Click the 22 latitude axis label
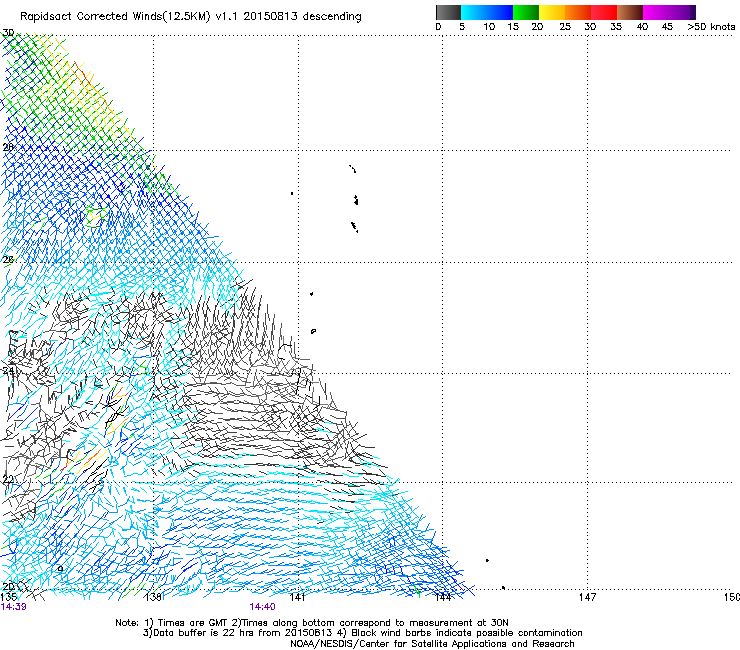 8,480
